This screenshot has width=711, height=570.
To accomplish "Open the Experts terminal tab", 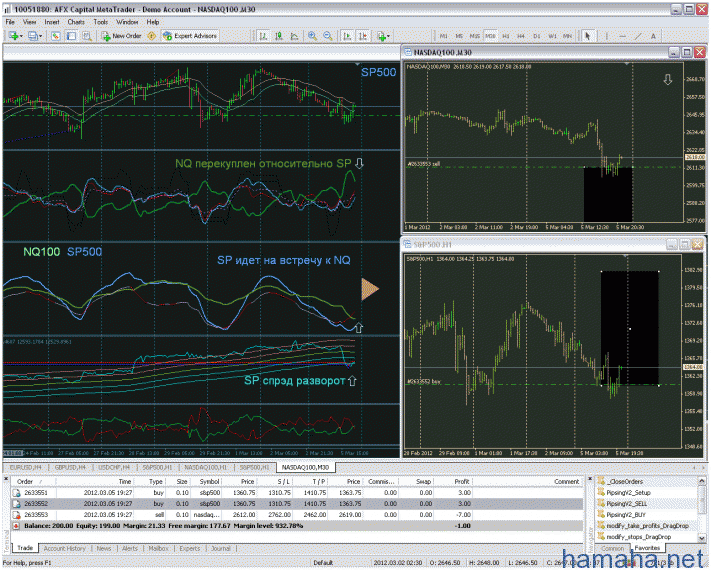I will pyautogui.click(x=190, y=548).
